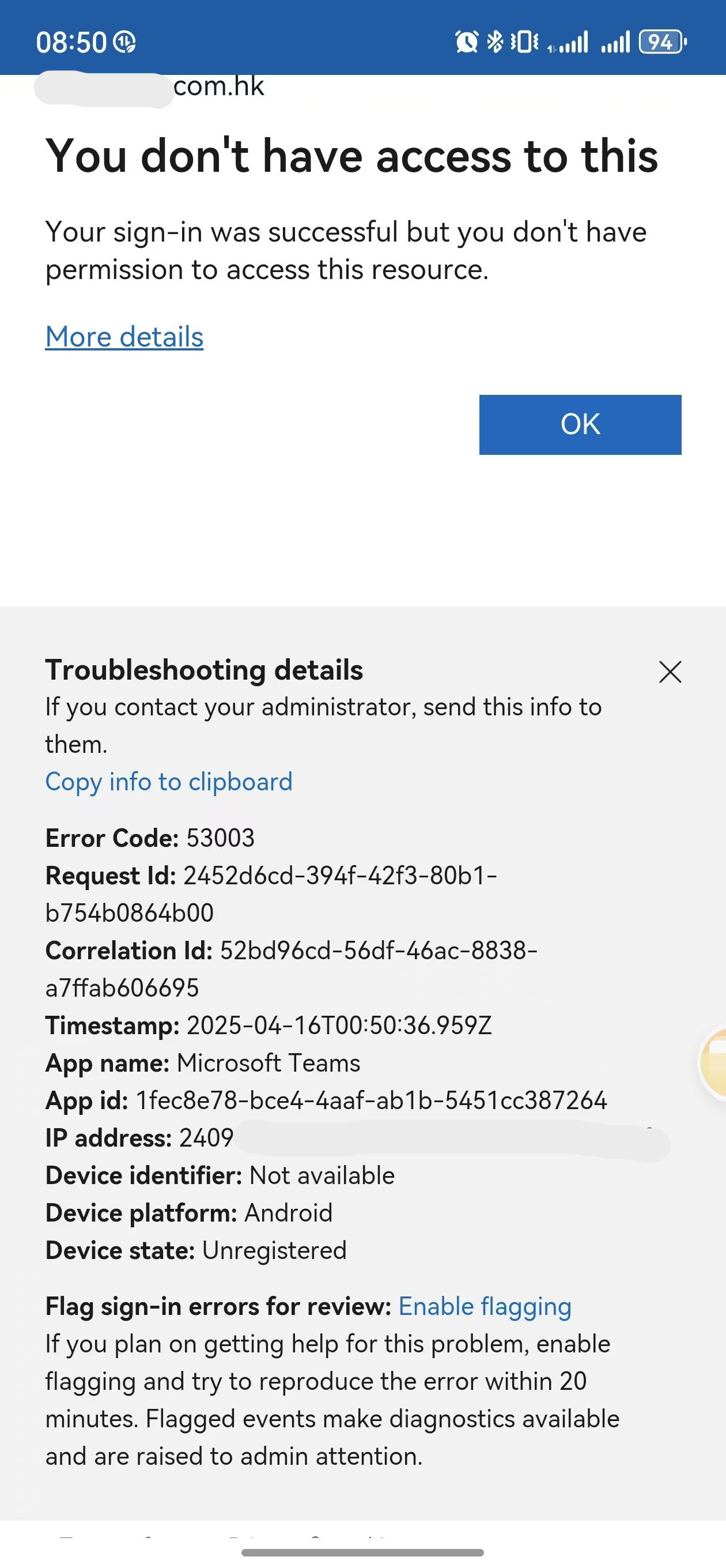This screenshot has height=1568, width=726.
Task: Tap the data saver icon beside clock
Action: click(124, 42)
